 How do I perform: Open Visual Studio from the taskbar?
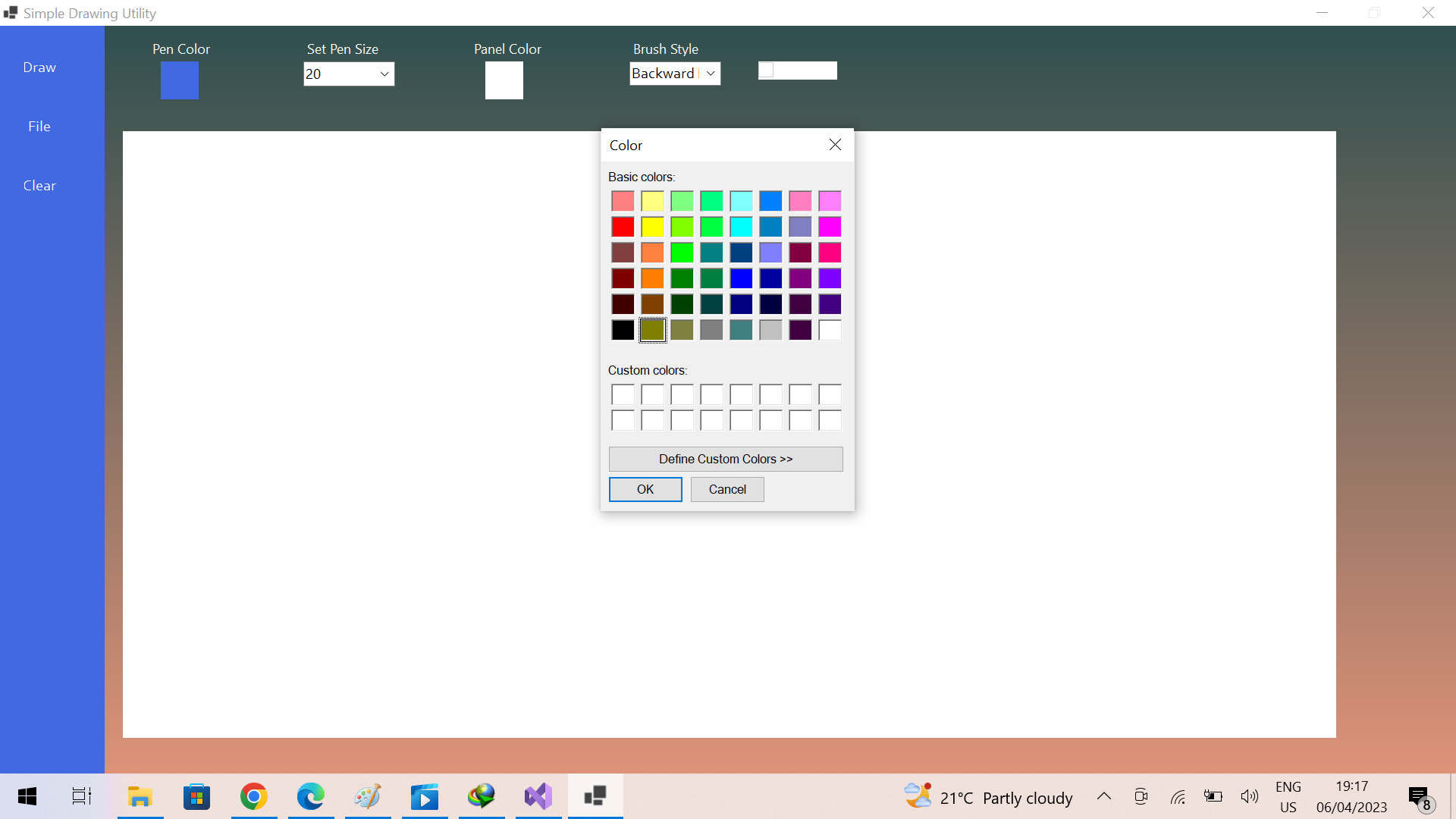click(538, 796)
